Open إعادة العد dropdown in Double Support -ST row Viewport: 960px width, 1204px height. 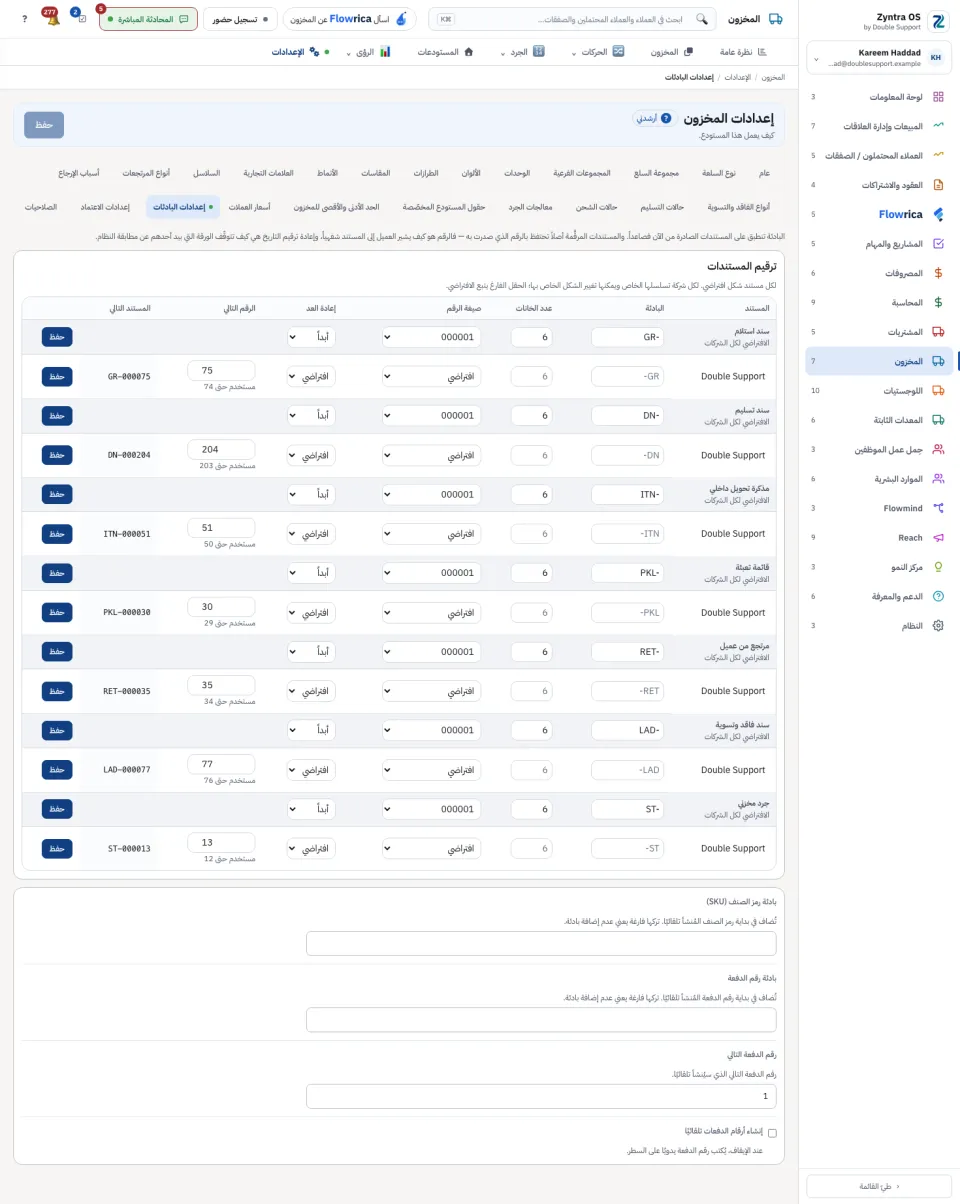(x=311, y=849)
